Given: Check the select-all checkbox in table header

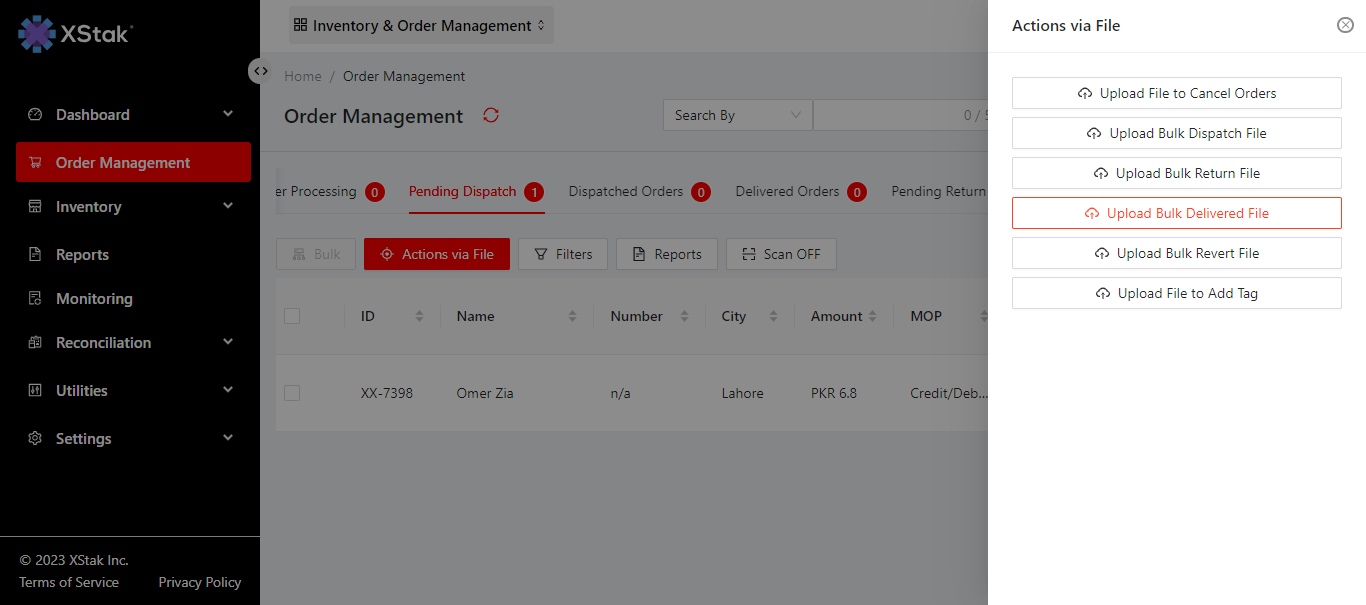Looking at the screenshot, I should point(292,316).
